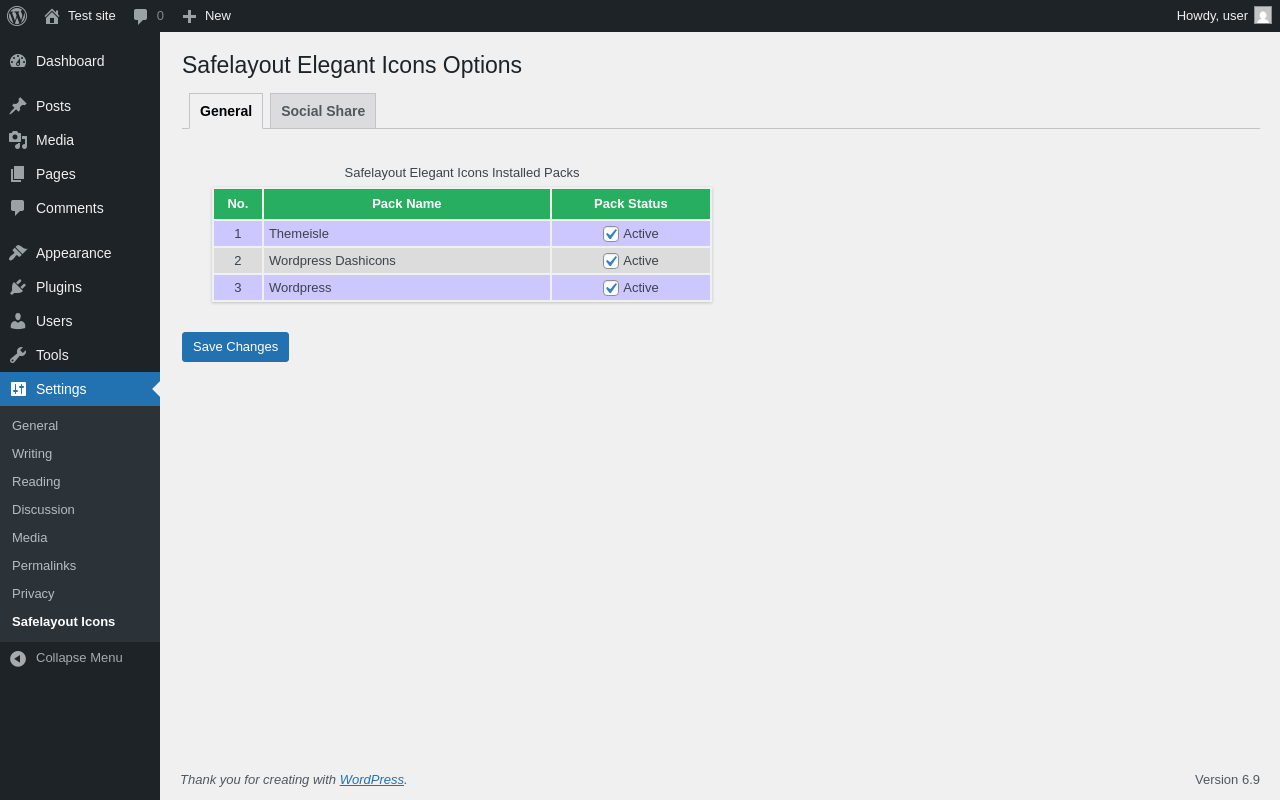The width and height of the screenshot is (1280, 800).
Task: Open the Tools menu item
Action: click(x=80, y=355)
